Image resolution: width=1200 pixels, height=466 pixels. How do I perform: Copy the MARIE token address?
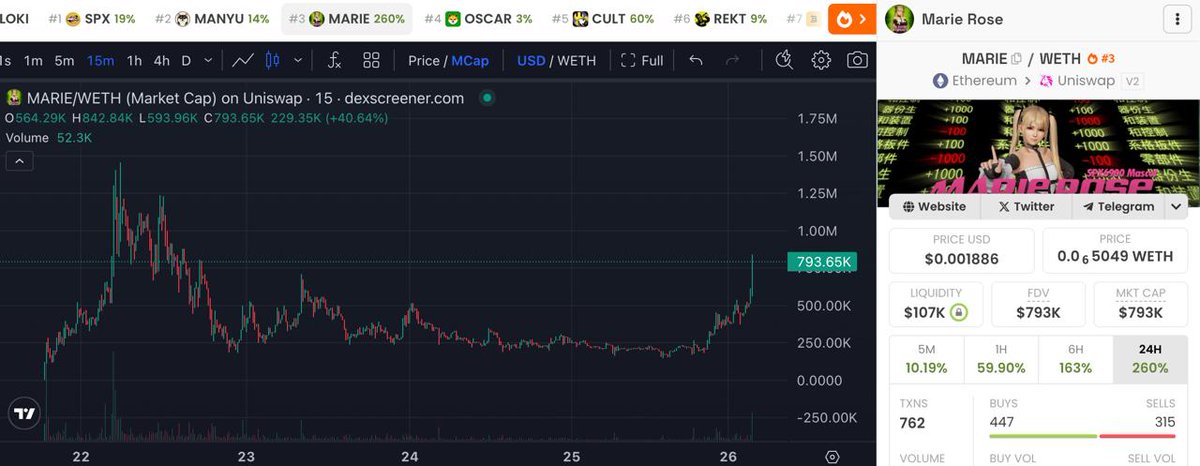click(x=1016, y=59)
